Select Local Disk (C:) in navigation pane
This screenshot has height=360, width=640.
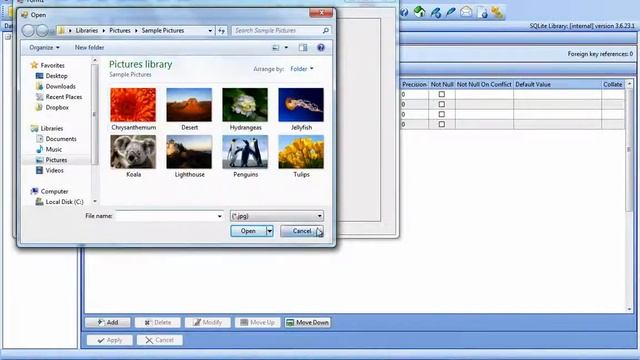[59, 202]
